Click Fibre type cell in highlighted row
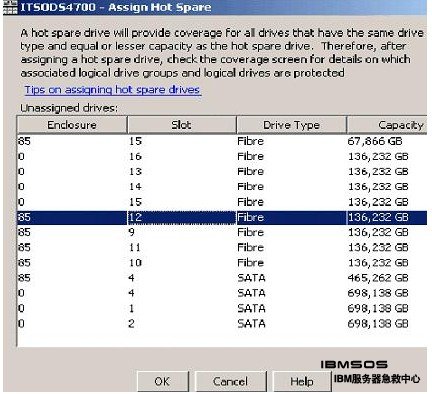 click(x=291, y=217)
